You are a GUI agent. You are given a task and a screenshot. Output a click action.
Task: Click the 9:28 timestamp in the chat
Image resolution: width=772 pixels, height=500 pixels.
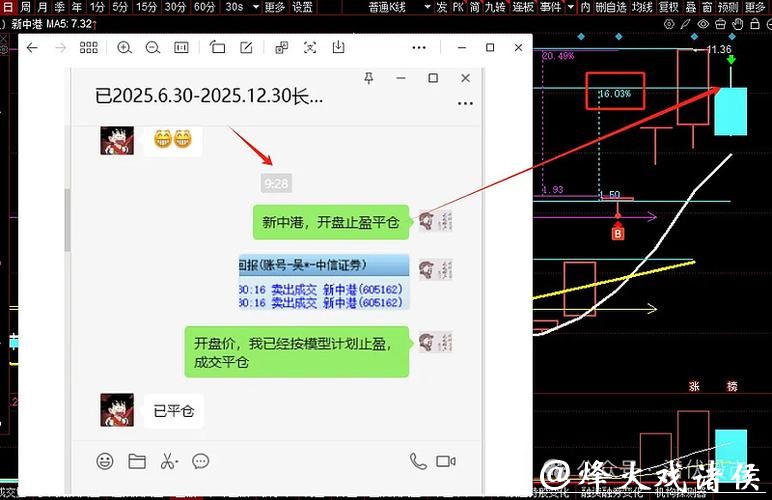[276, 184]
